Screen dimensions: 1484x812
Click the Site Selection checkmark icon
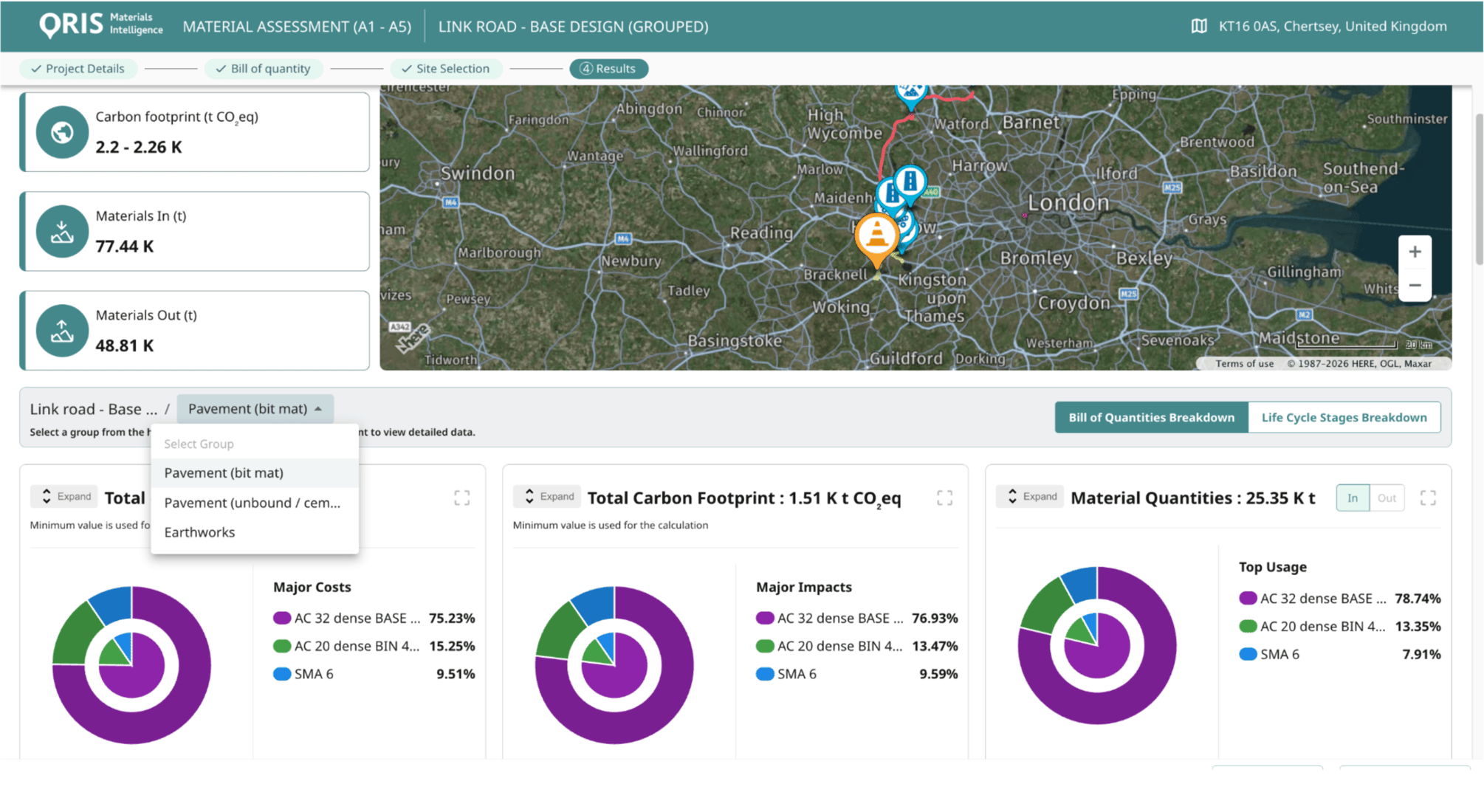pyautogui.click(x=406, y=69)
